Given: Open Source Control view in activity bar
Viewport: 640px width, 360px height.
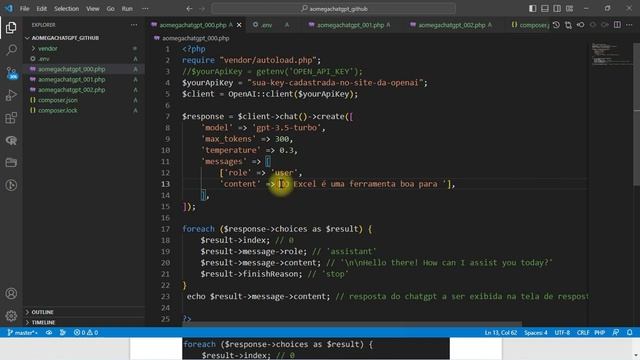Looking at the screenshot, I should pyautogui.click(x=11, y=73).
